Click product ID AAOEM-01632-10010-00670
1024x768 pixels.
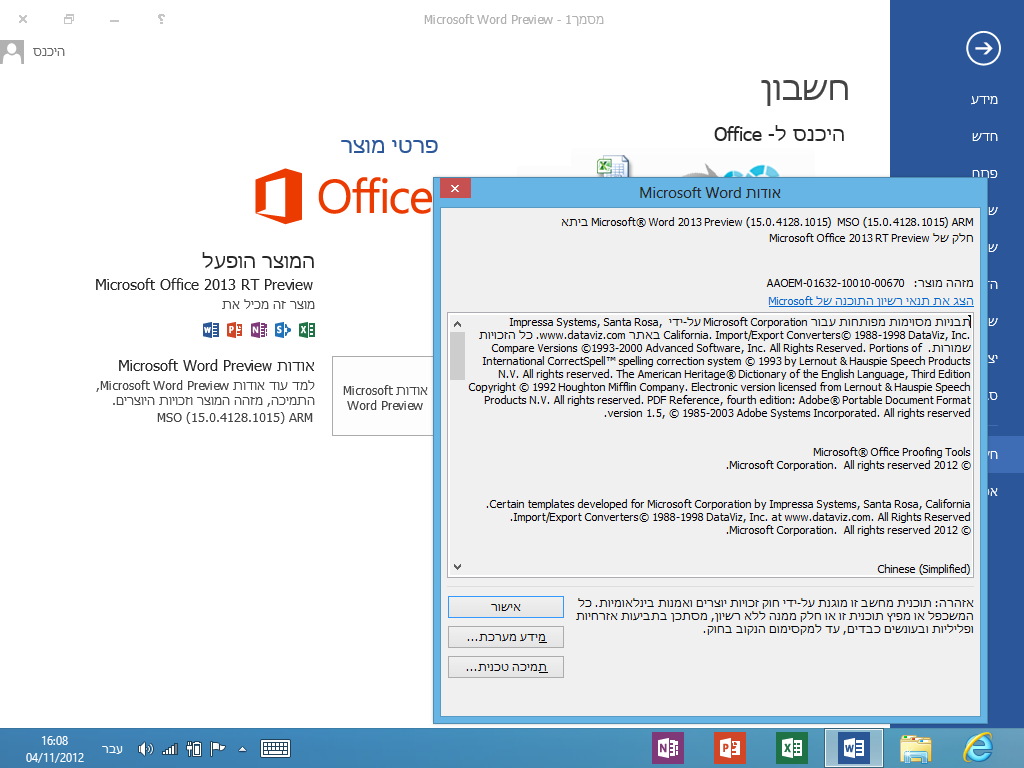(835, 283)
